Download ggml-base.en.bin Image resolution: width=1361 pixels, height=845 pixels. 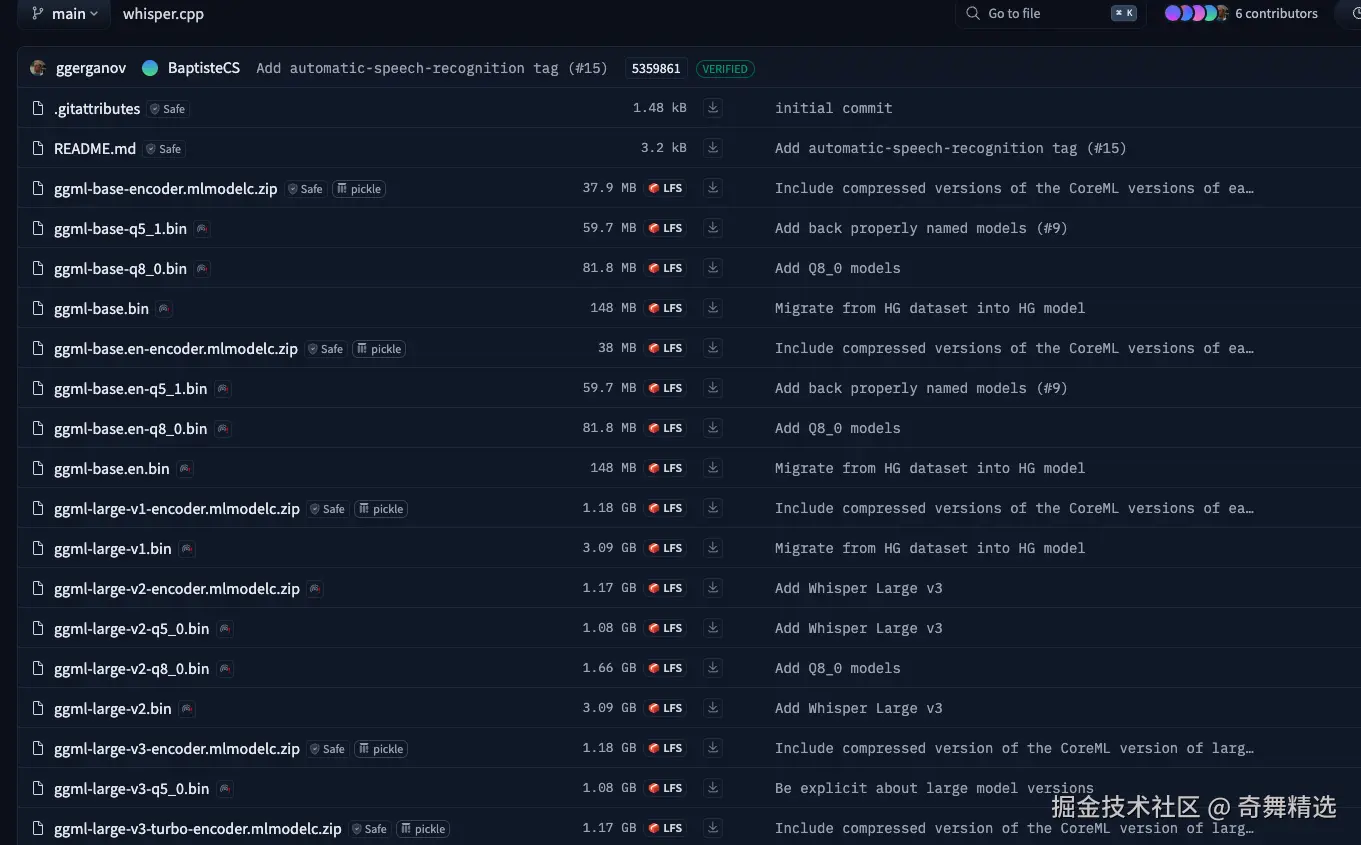point(713,468)
